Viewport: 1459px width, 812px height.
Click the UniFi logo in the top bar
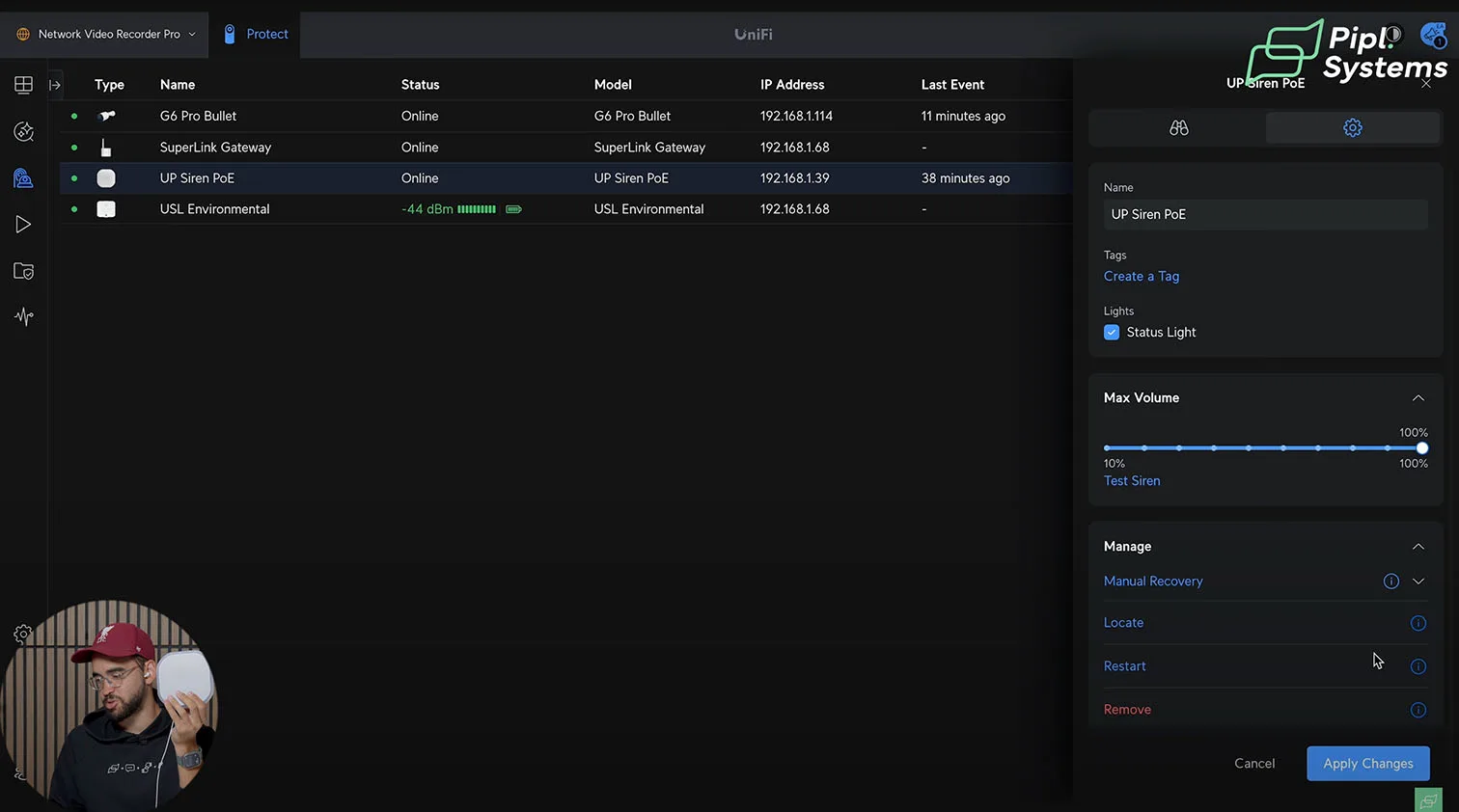tap(753, 34)
